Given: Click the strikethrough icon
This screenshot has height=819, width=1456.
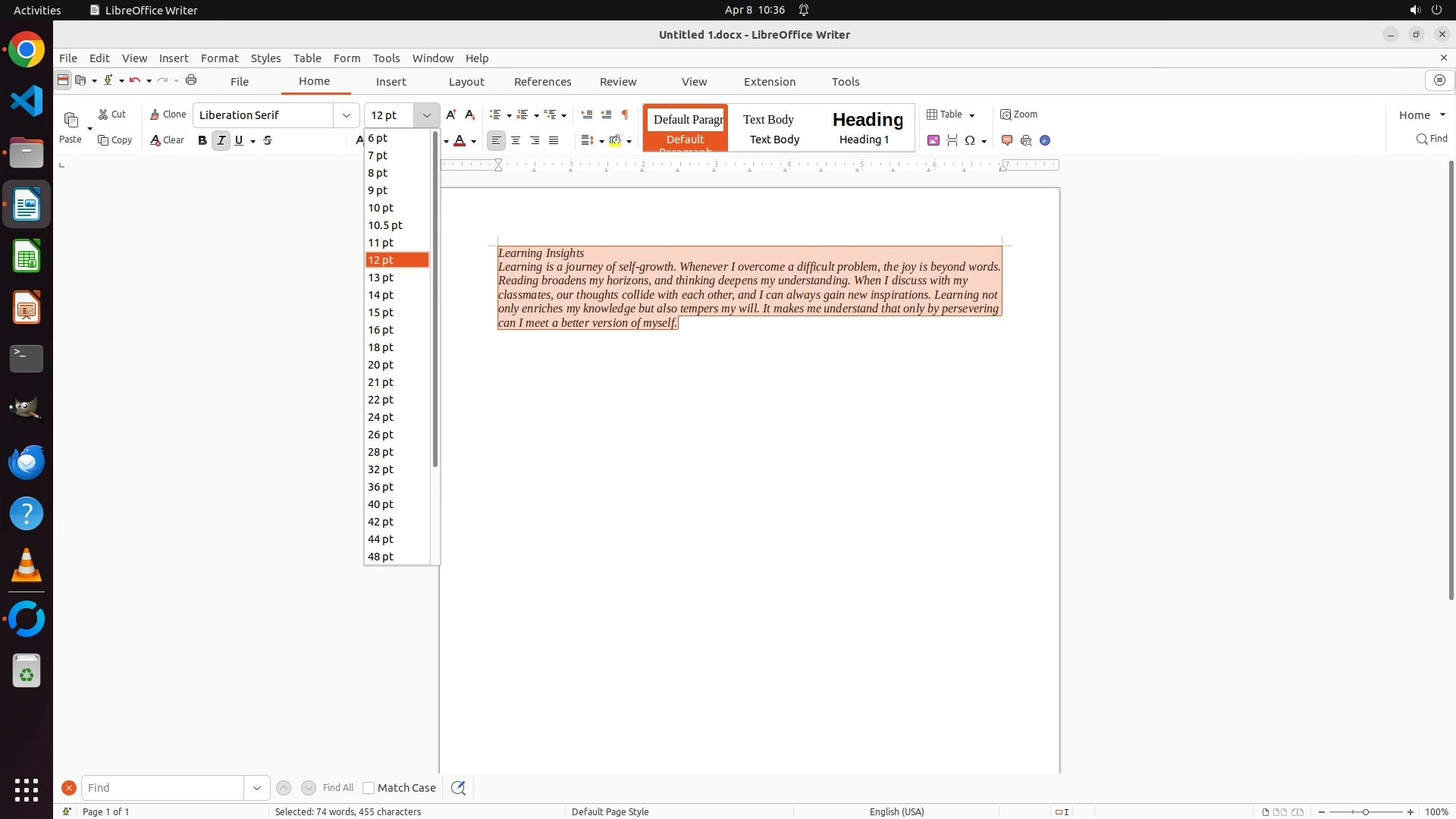Looking at the screenshot, I should click(x=268, y=140).
